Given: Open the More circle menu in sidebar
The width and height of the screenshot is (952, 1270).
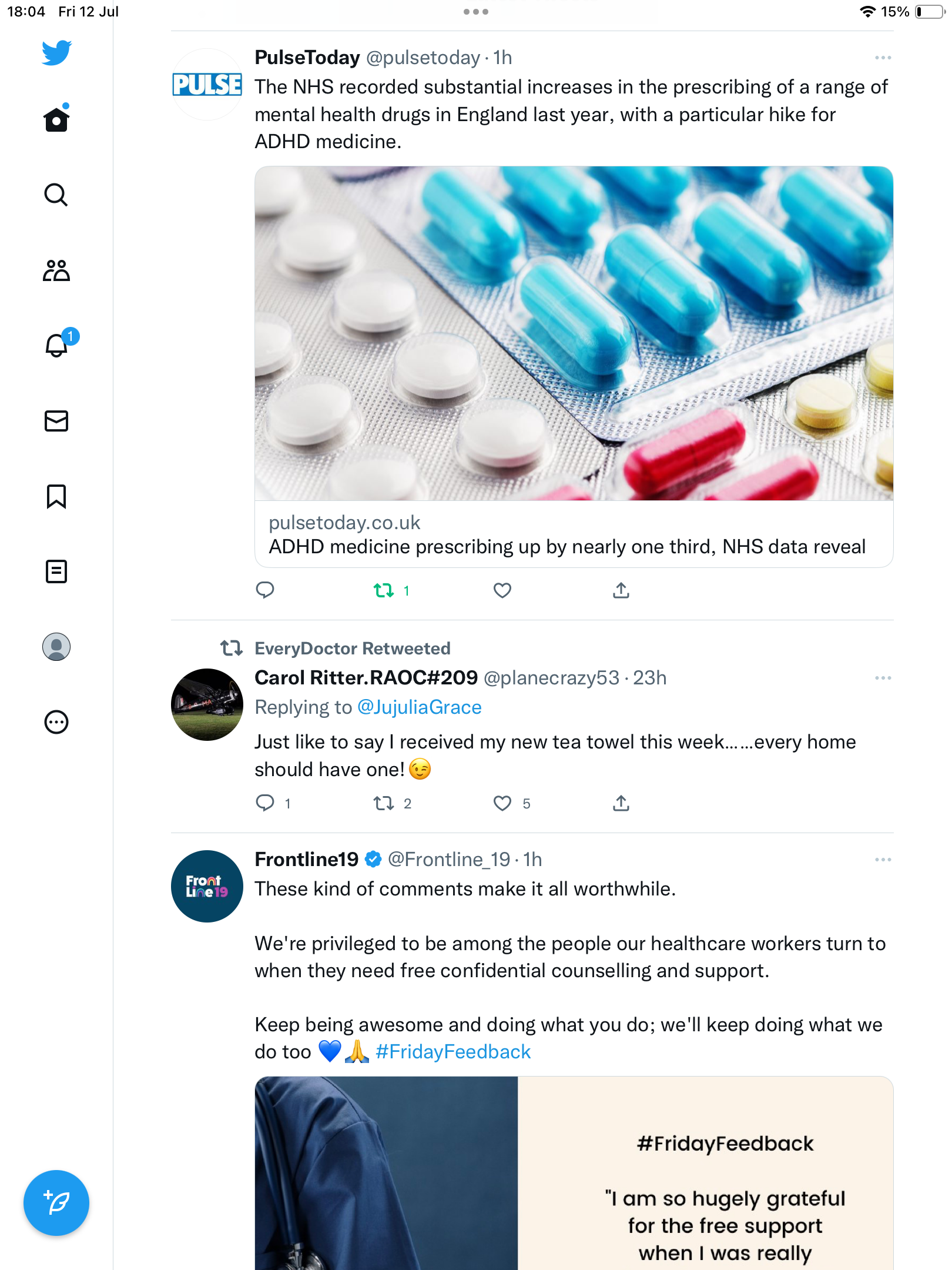Looking at the screenshot, I should click(56, 722).
